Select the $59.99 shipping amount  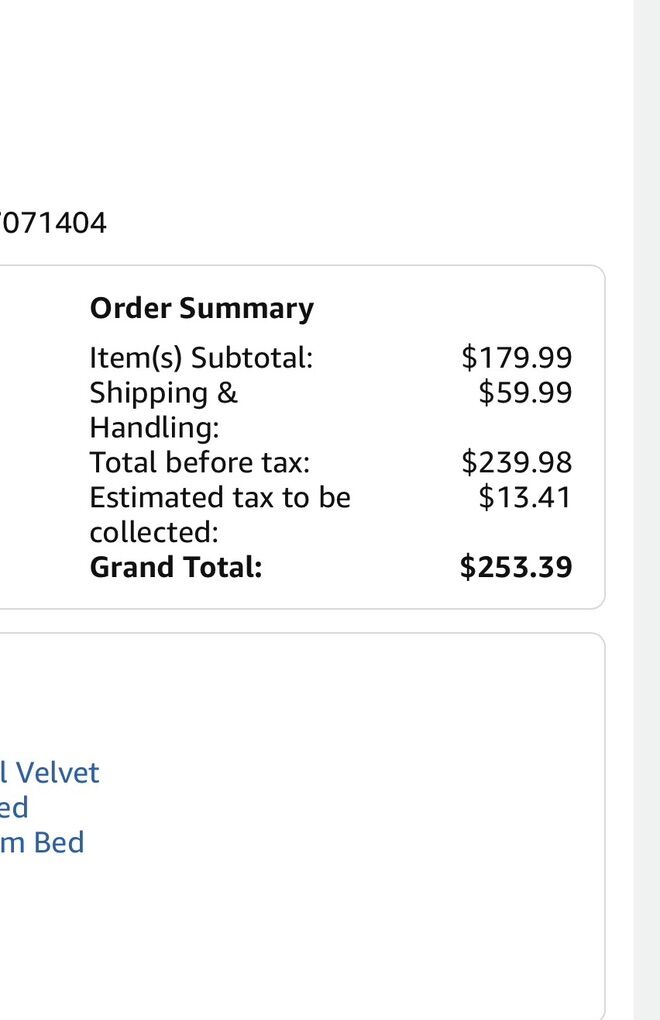click(525, 393)
